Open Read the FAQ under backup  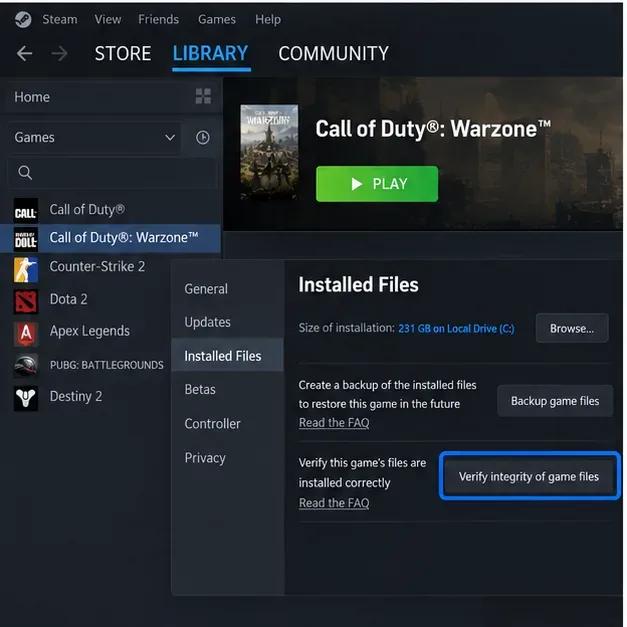334,423
